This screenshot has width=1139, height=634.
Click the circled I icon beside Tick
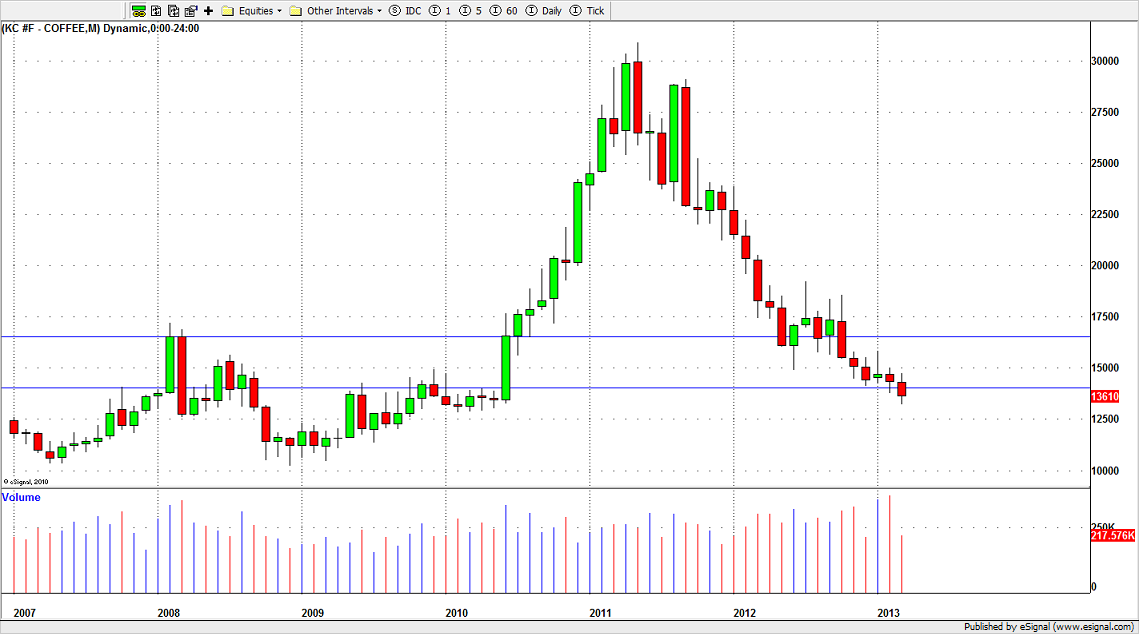[x=576, y=11]
